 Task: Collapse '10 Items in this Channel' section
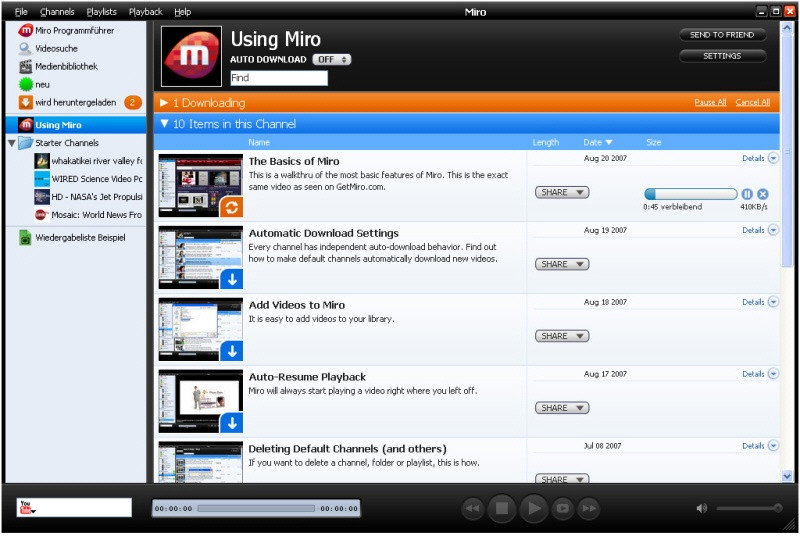(164, 124)
